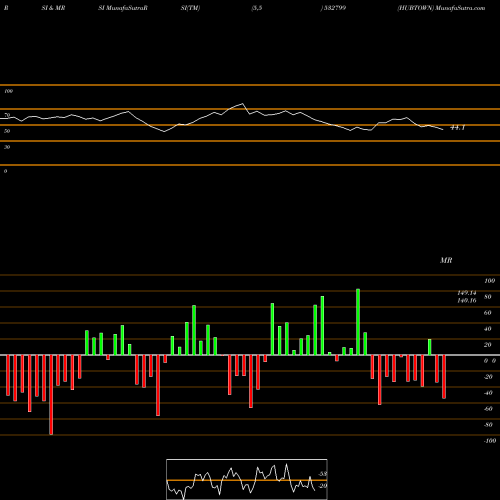Screen dimensions: 500x500
Task: Click the MR axis -20 label
Action: click(488, 377)
